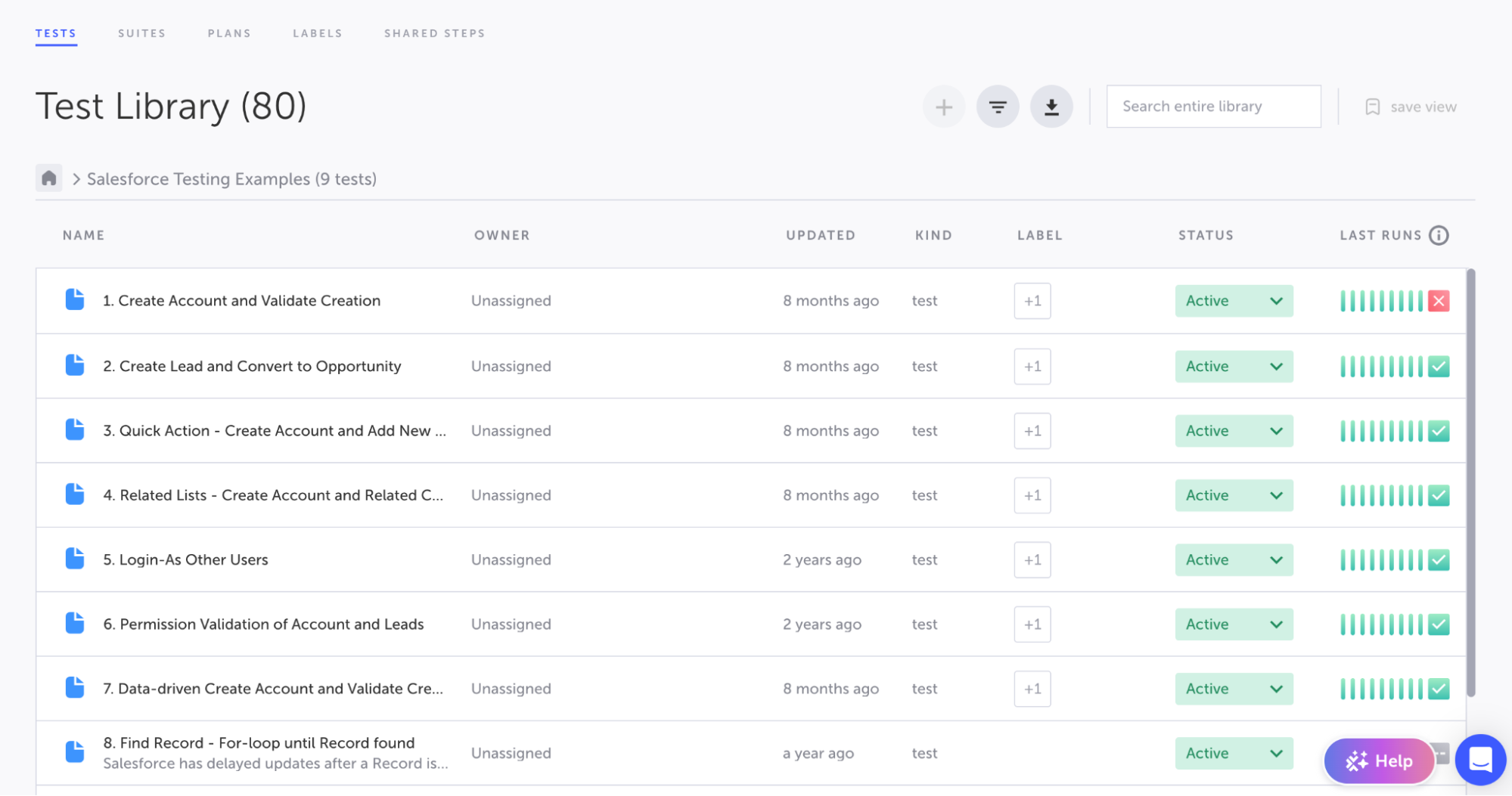Click inside the Search entire library field
This screenshot has height=796, width=1512.
1213,107
